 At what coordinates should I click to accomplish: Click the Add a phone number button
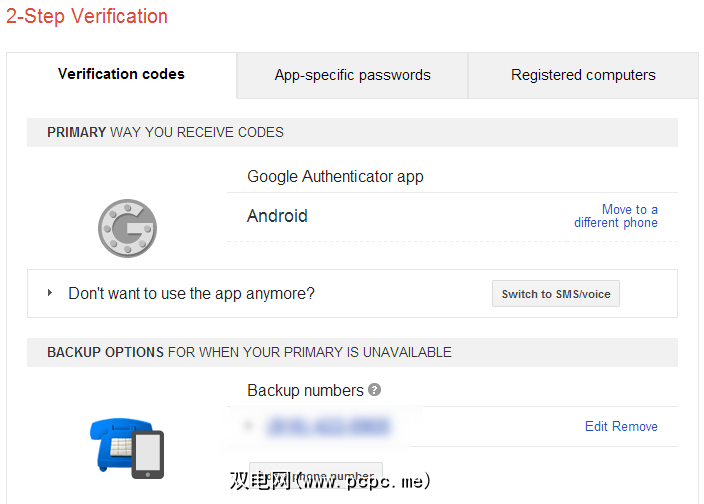316,472
